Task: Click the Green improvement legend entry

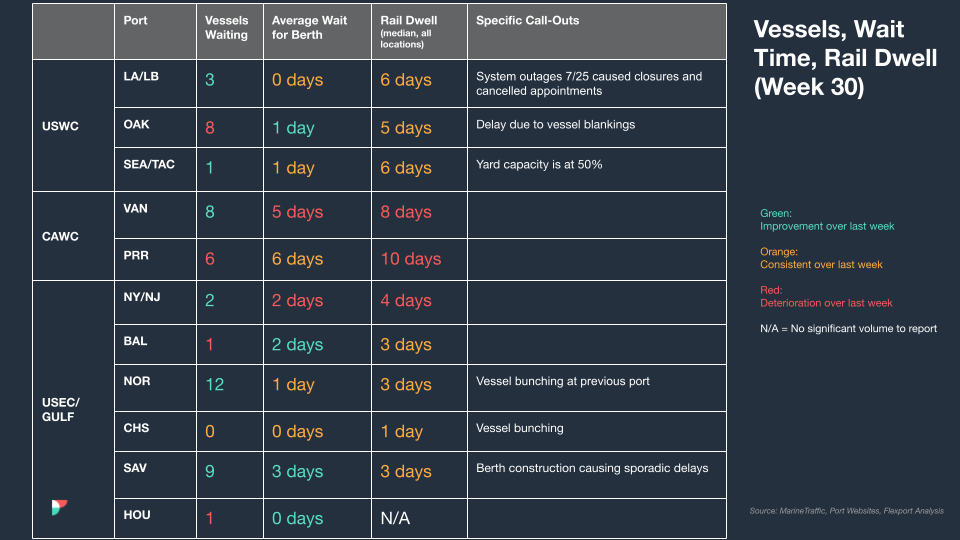Action: (827, 220)
